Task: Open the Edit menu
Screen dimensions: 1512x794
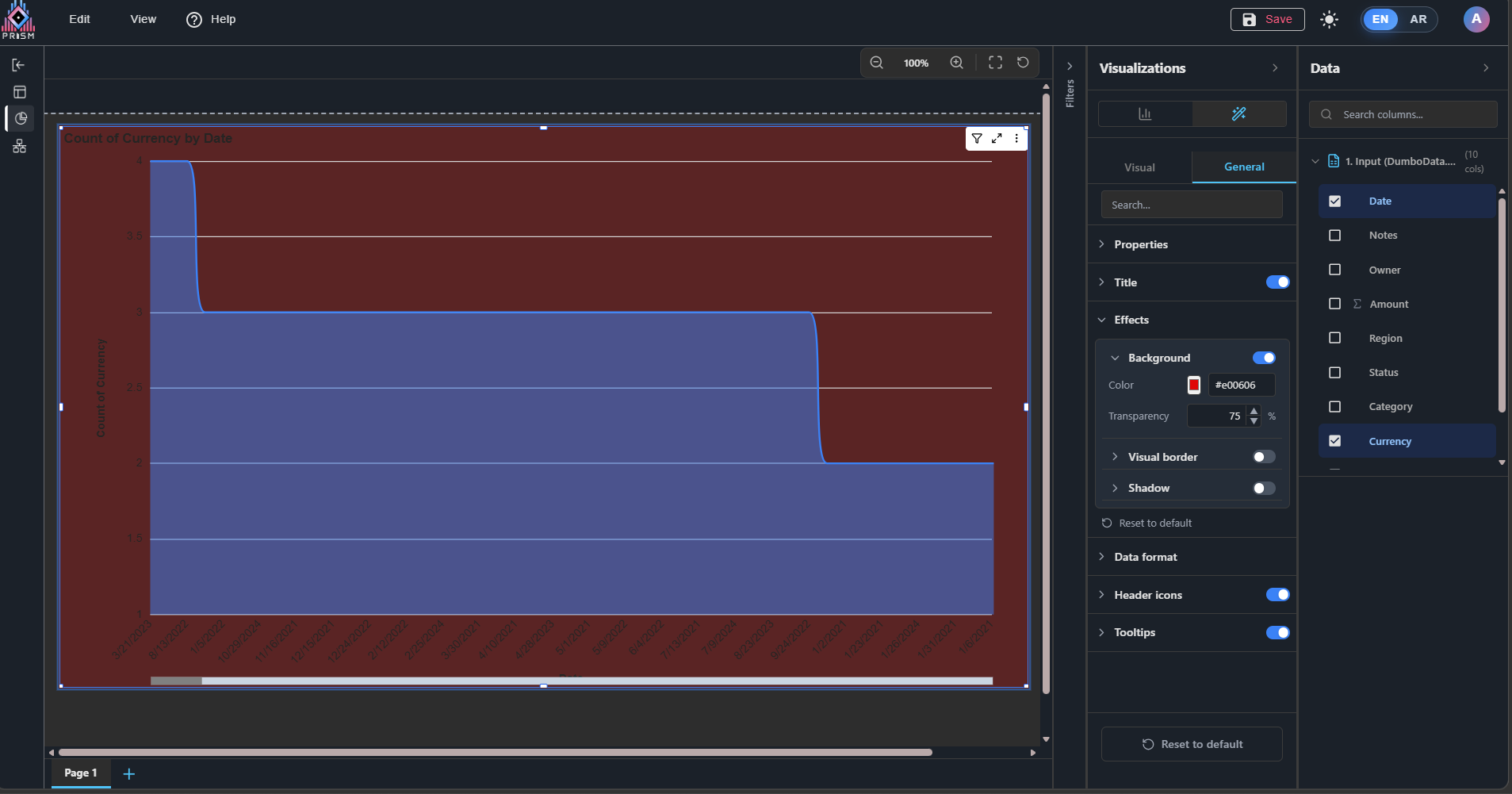Action: [79, 19]
